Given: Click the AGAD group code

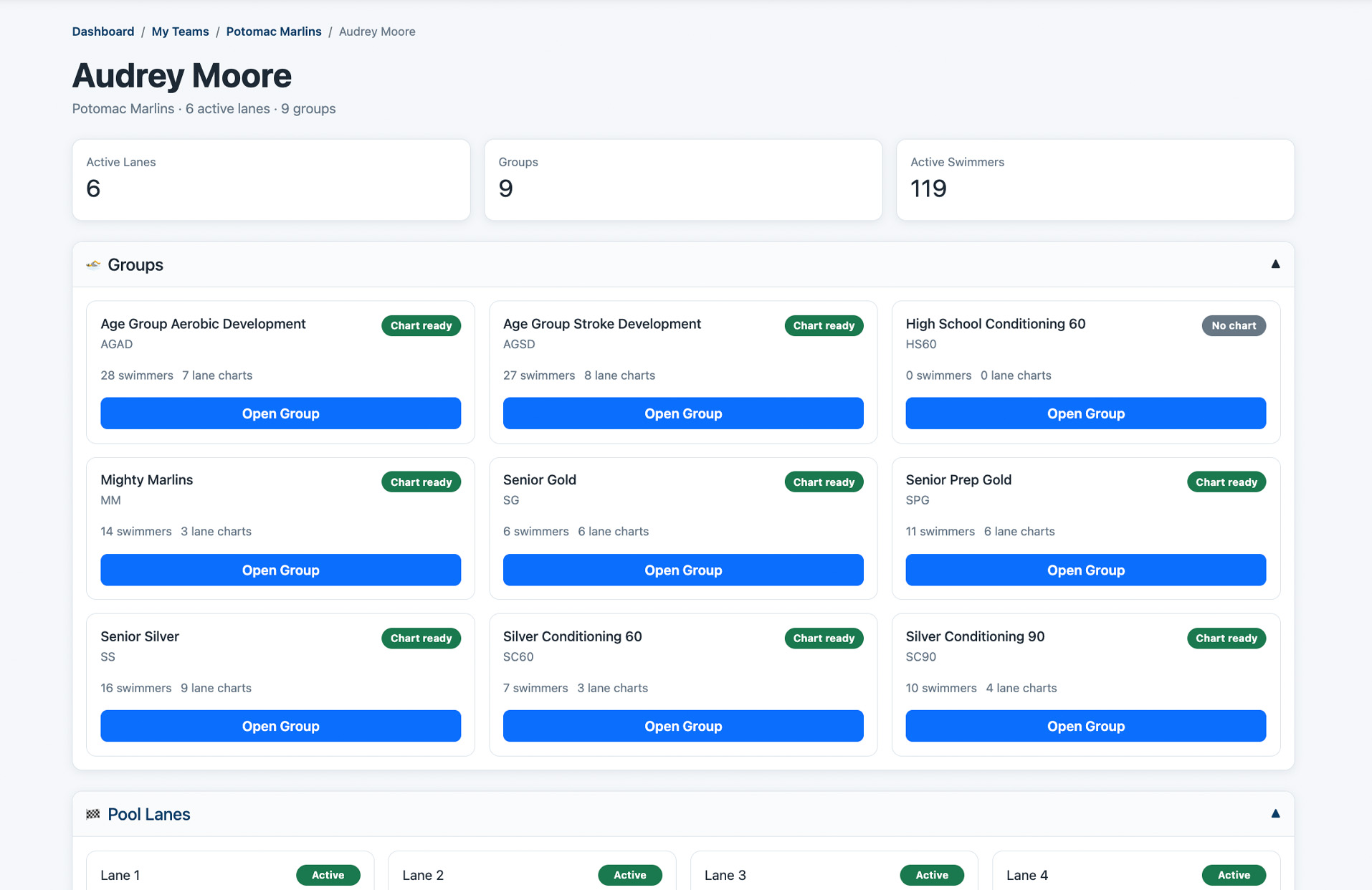Looking at the screenshot, I should click(117, 344).
